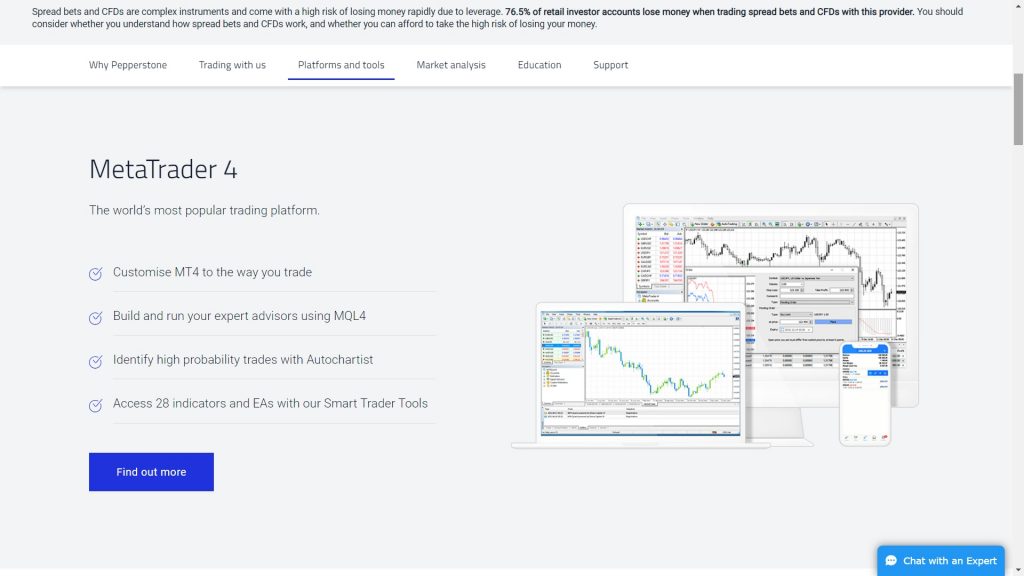The height and width of the screenshot is (576, 1024).
Task: Open the Trading with us menu
Action: click(232, 65)
